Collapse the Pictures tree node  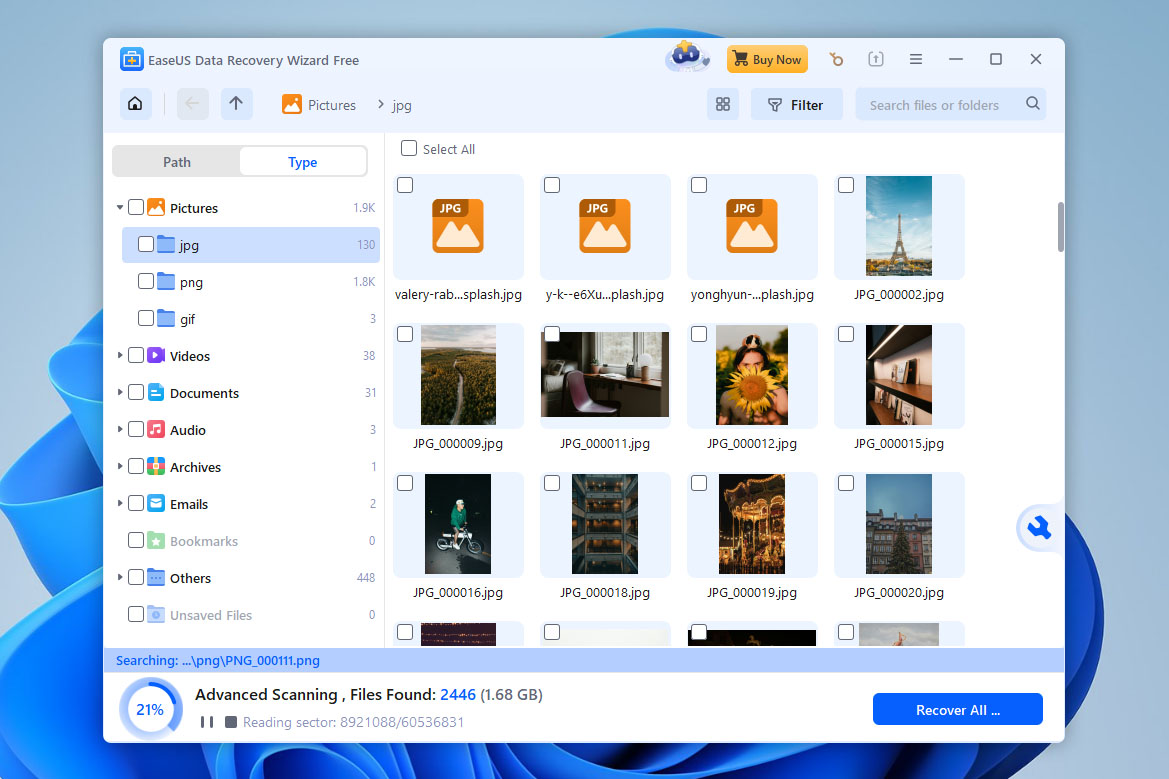click(122, 207)
